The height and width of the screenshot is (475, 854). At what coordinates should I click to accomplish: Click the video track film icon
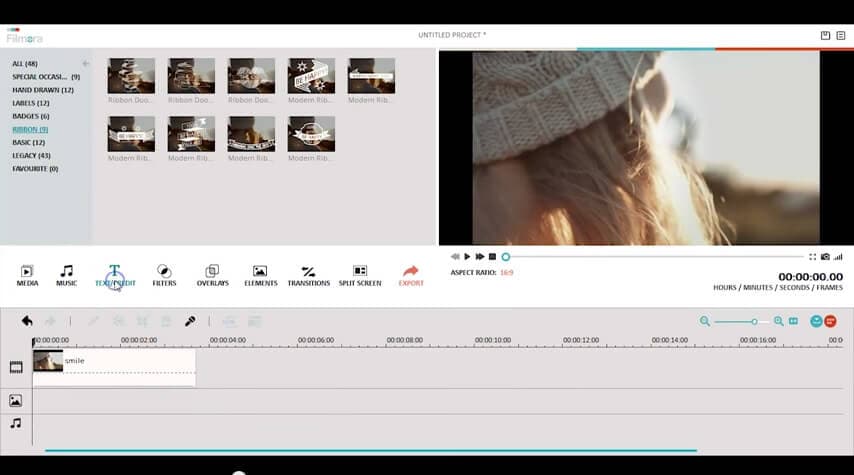[x=16, y=367]
